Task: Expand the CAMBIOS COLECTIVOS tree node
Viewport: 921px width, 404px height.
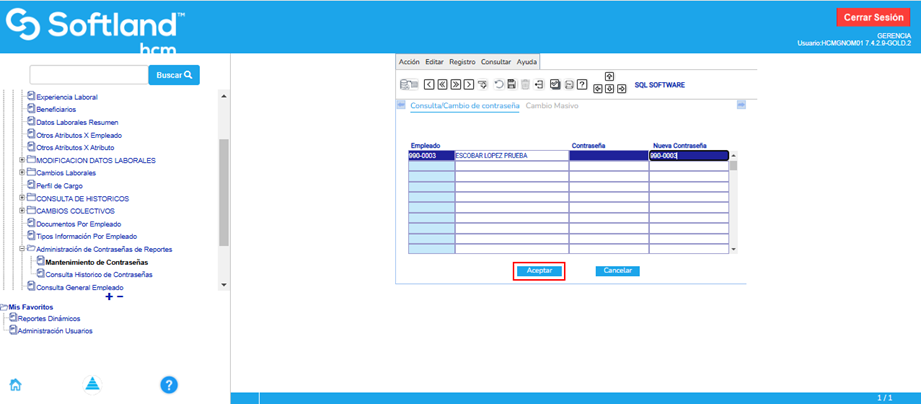Action: pyautogui.click(x=22, y=211)
